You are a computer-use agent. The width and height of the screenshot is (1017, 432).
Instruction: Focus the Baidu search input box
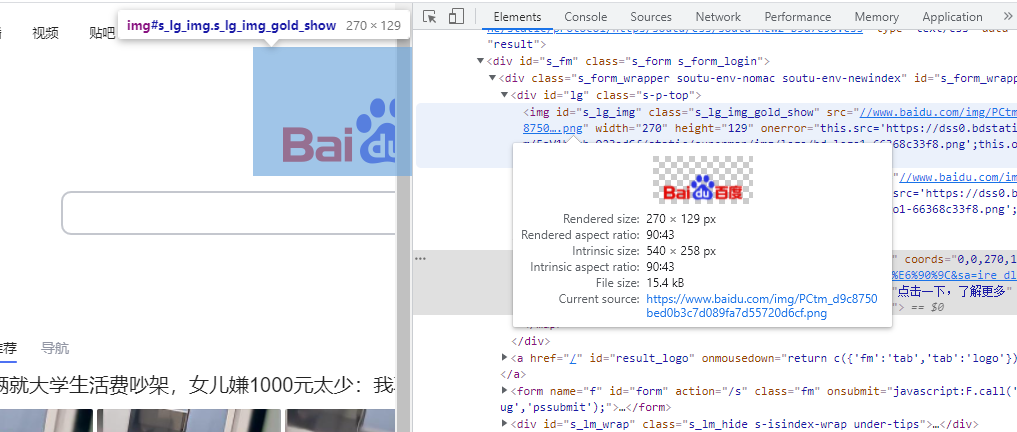click(228, 213)
